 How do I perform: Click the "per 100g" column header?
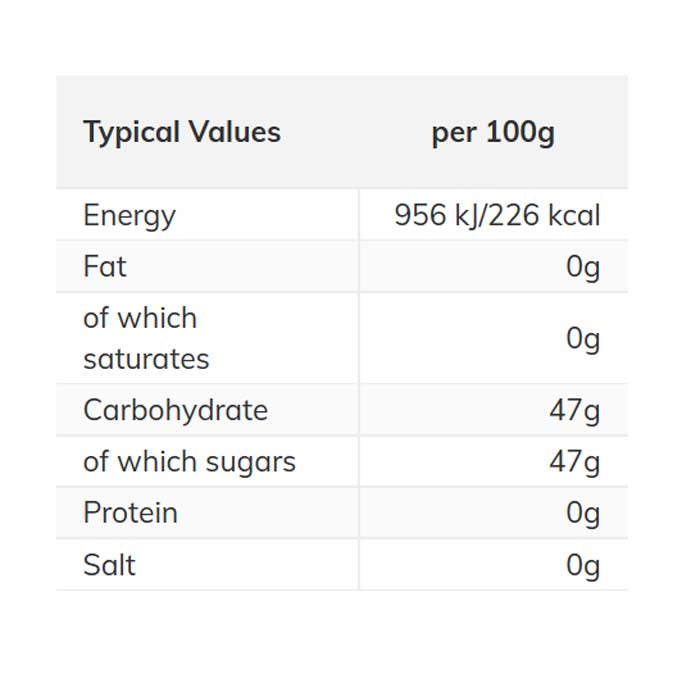coord(493,132)
